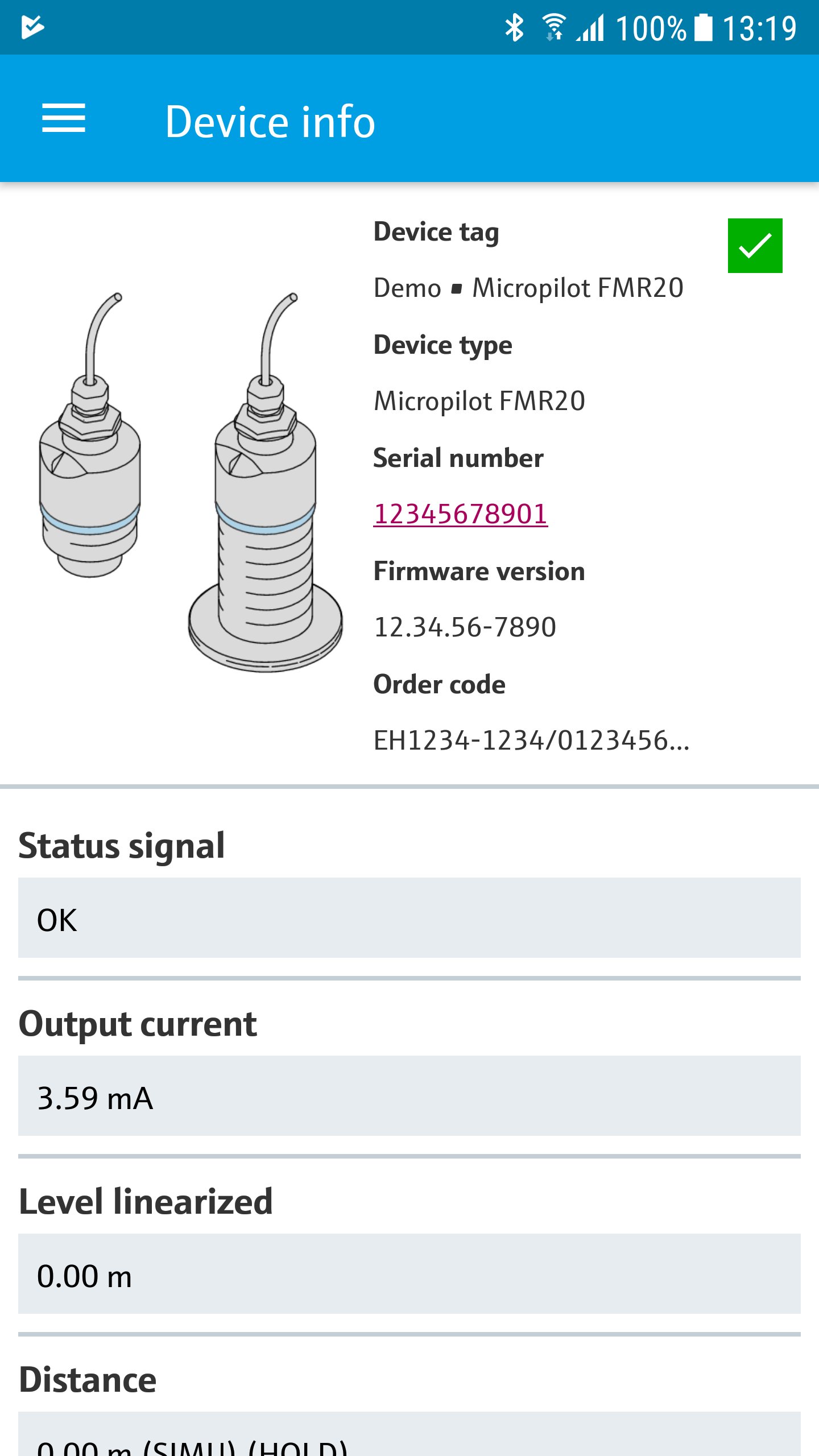
Task: Tap the cellular signal strength icon
Action: tap(590, 27)
